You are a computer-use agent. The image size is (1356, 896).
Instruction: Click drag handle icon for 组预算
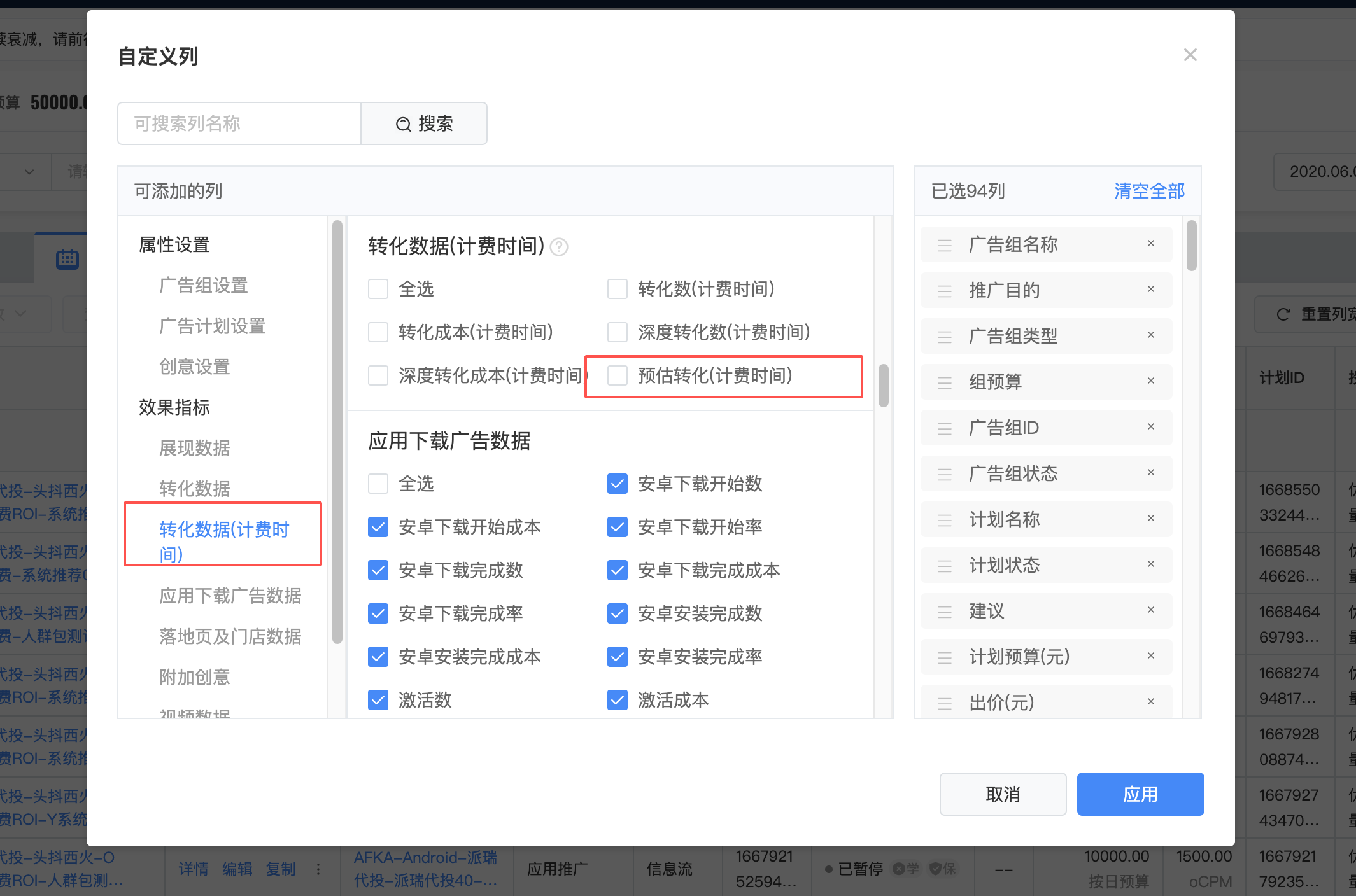[945, 383]
